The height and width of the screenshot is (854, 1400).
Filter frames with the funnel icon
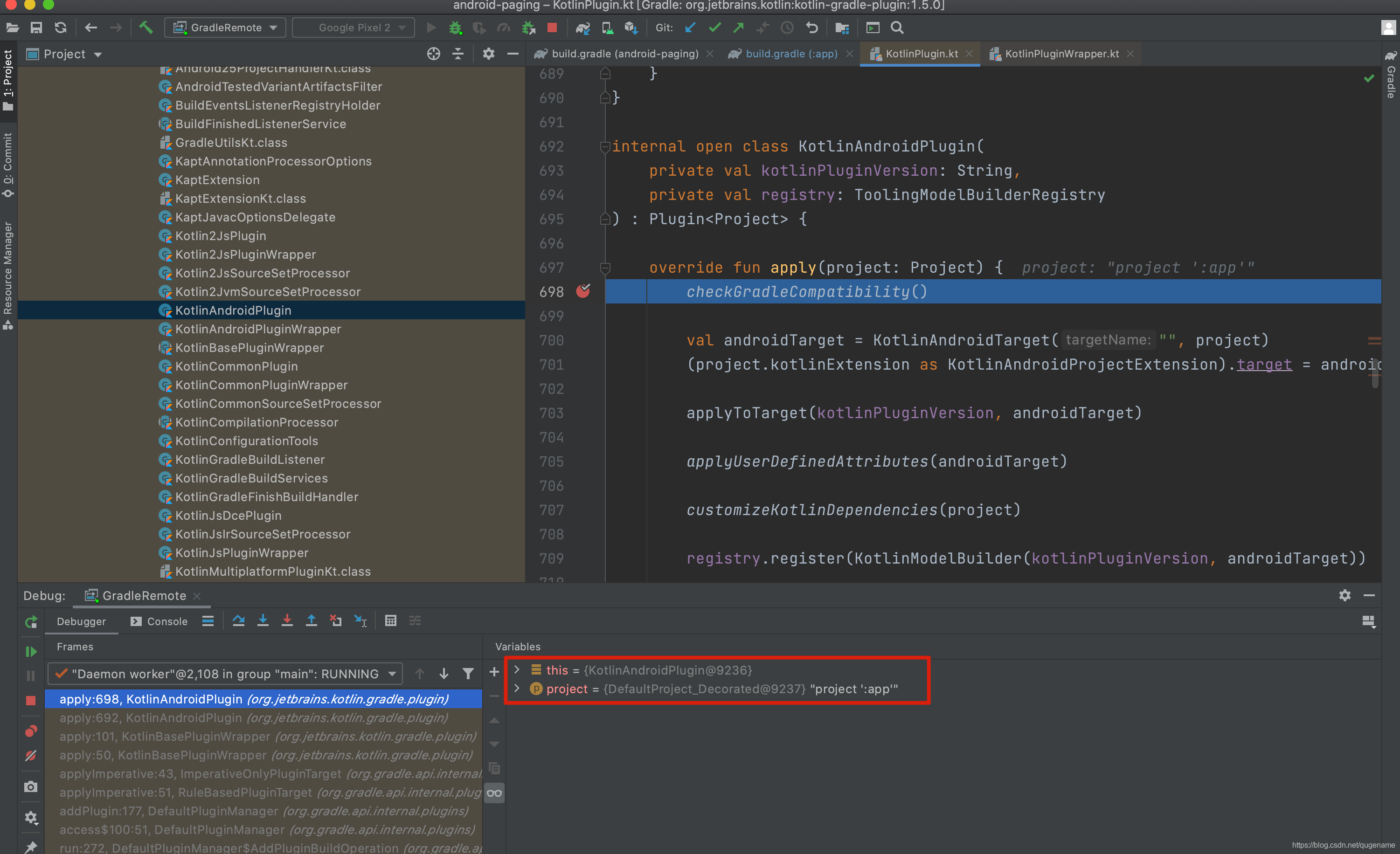468,674
